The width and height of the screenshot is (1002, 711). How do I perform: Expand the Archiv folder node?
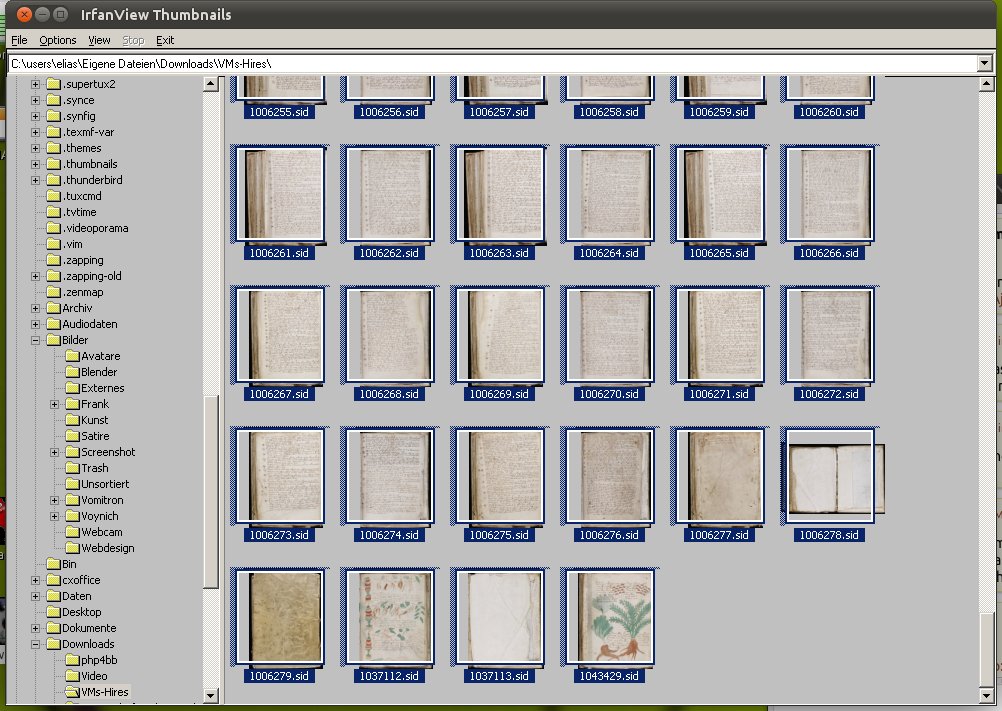(x=36, y=308)
